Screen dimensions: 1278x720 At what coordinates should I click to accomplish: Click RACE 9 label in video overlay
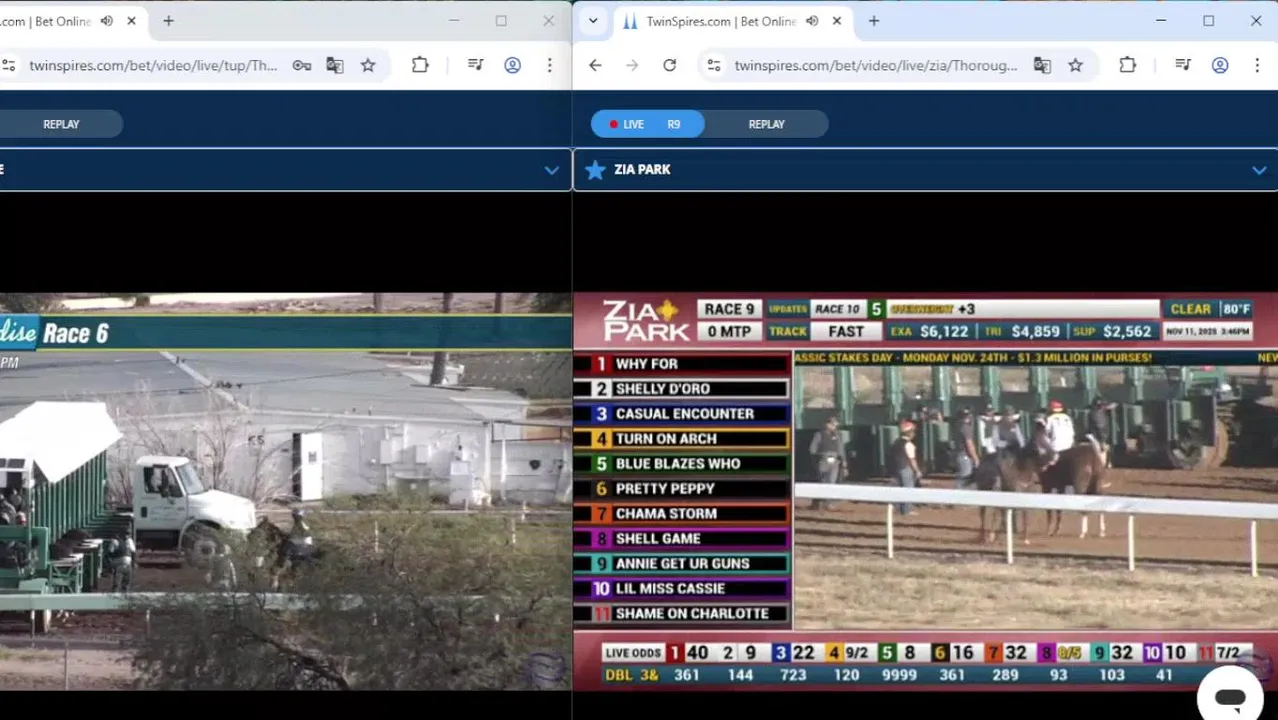pyautogui.click(x=728, y=309)
